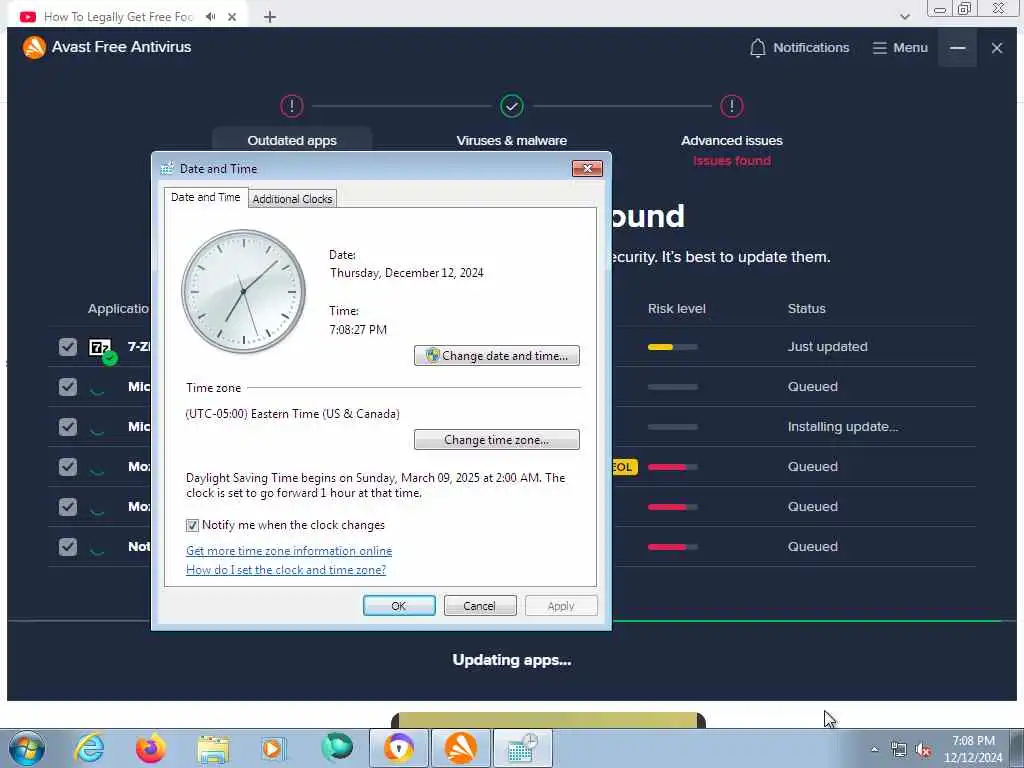Close the Avast Antivirus window

[x=997, y=48]
